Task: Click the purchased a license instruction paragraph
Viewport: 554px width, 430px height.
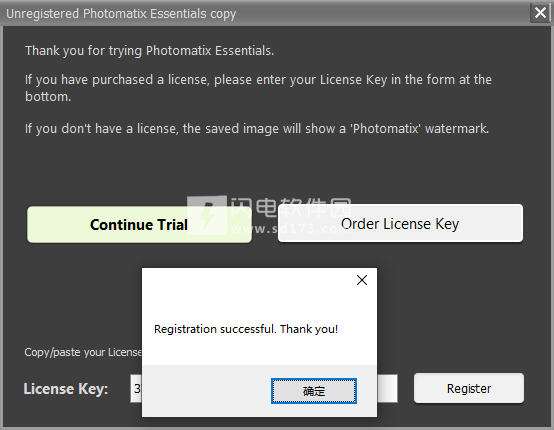Action: 258,88
